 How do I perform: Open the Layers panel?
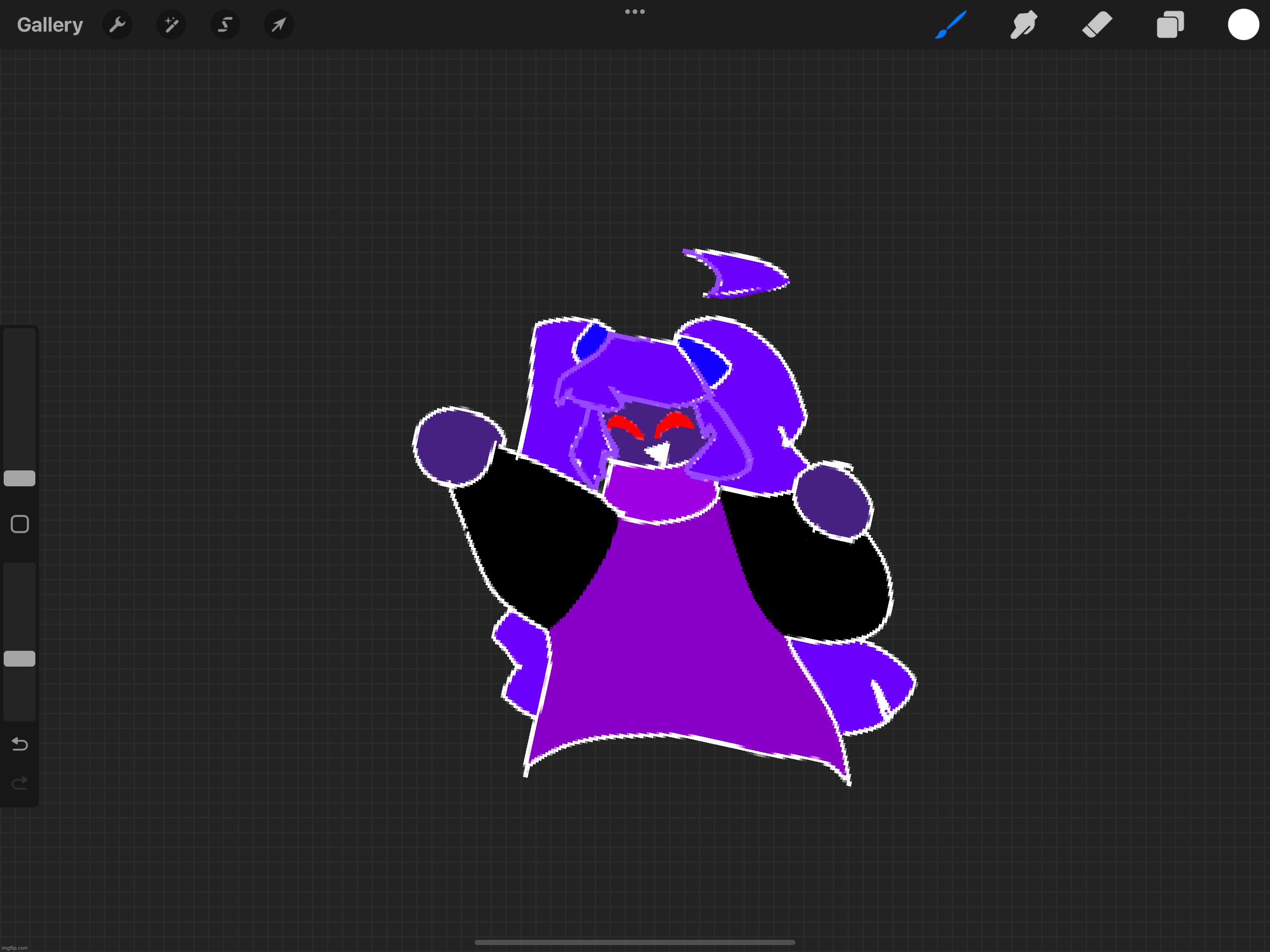(x=1170, y=25)
